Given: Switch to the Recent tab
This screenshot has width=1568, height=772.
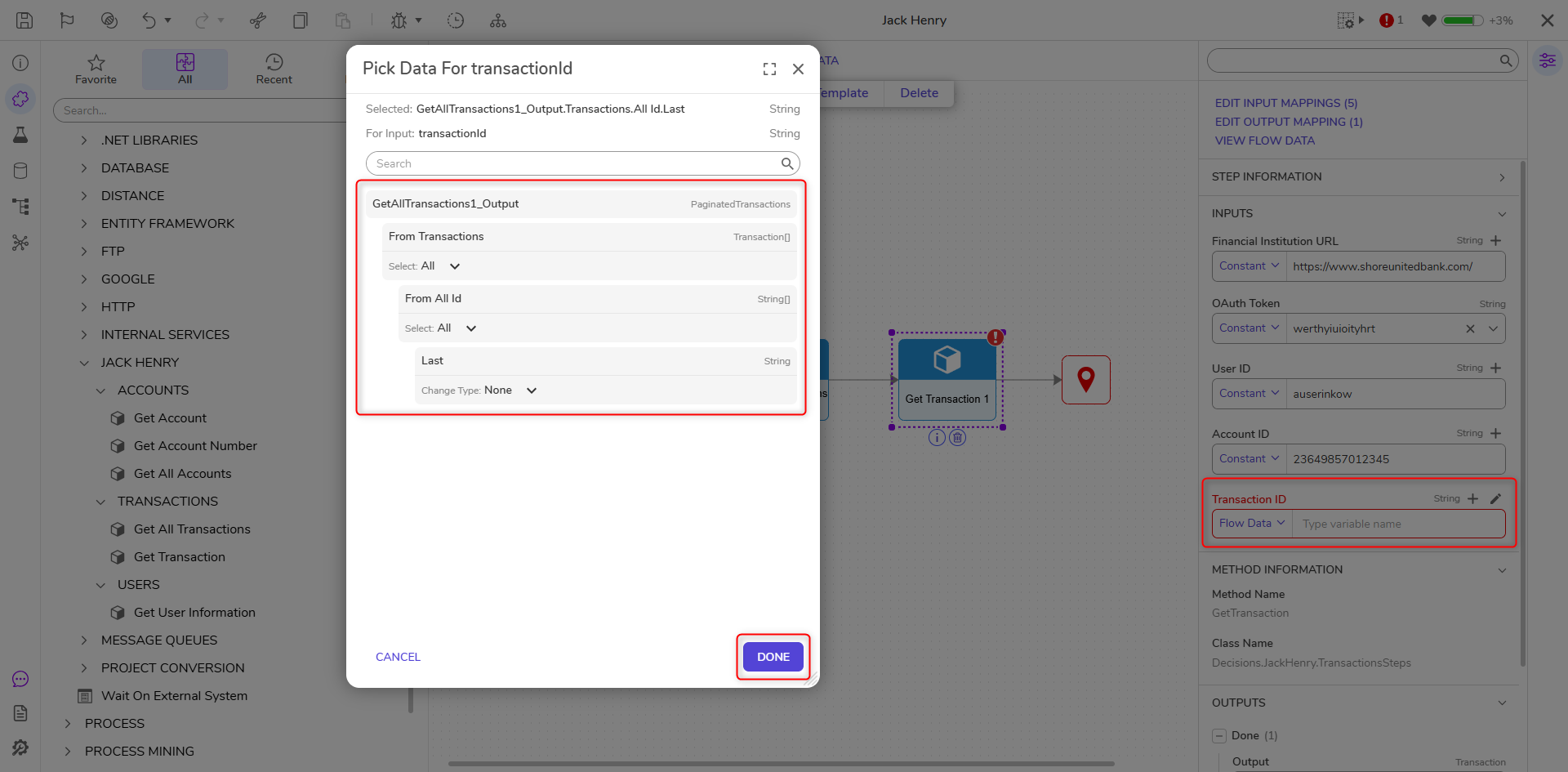Looking at the screenshot, I should (274, 69).
